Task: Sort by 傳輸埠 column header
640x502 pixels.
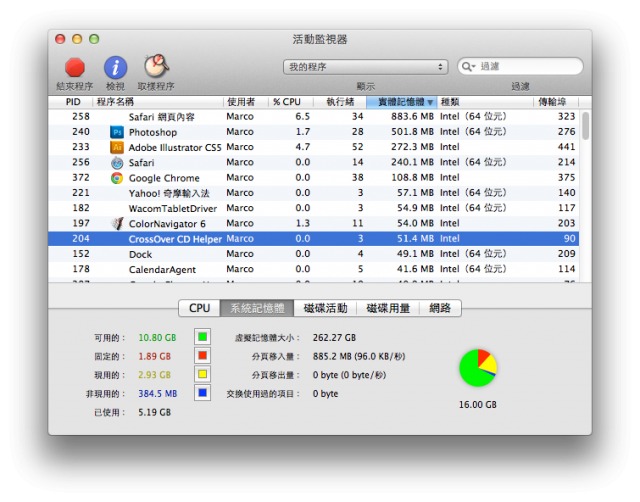Action: [x=556, y=102]
